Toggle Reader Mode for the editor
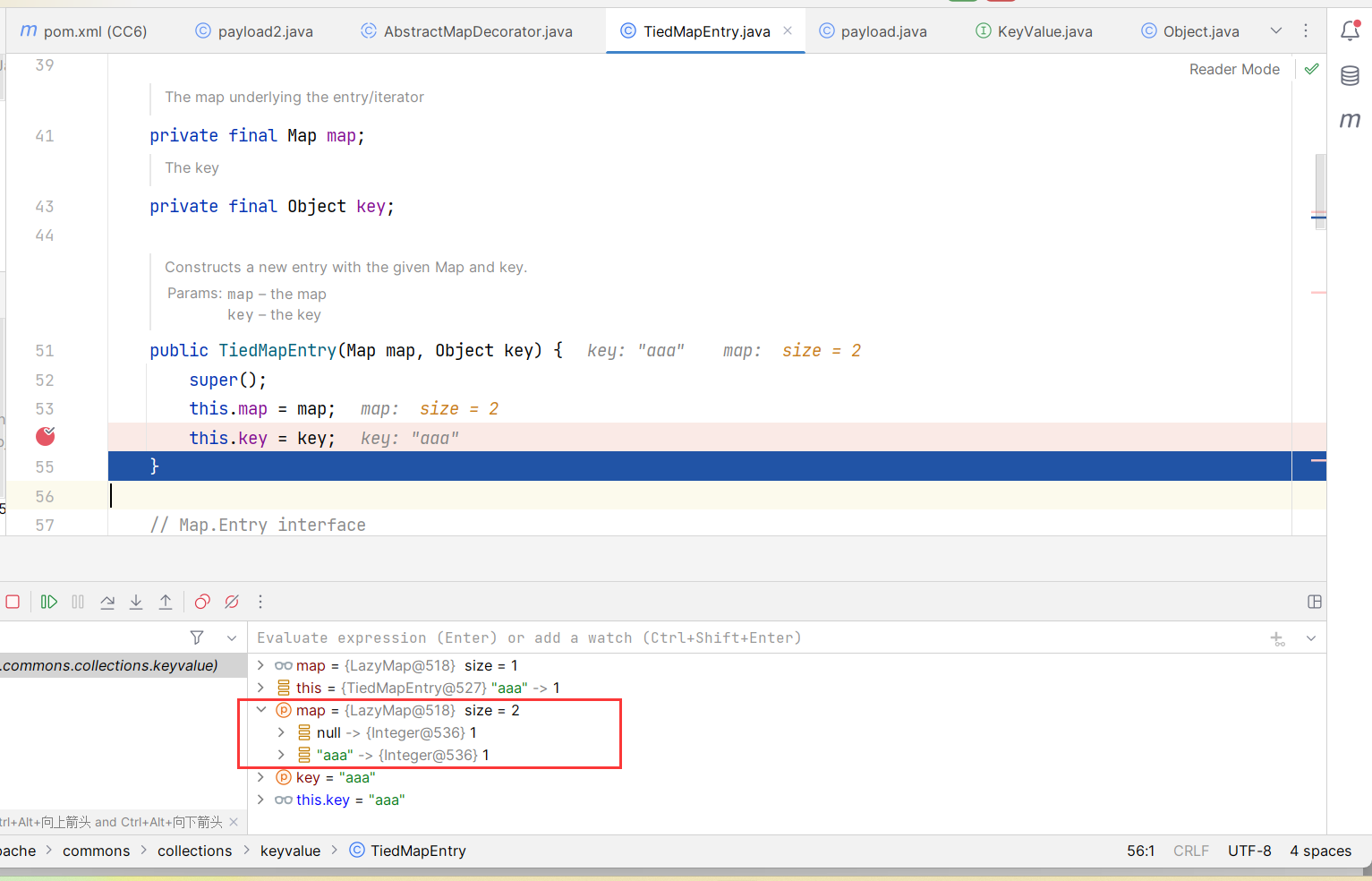The height and width of the screenshot is (881, 1372). (1233, 69)
